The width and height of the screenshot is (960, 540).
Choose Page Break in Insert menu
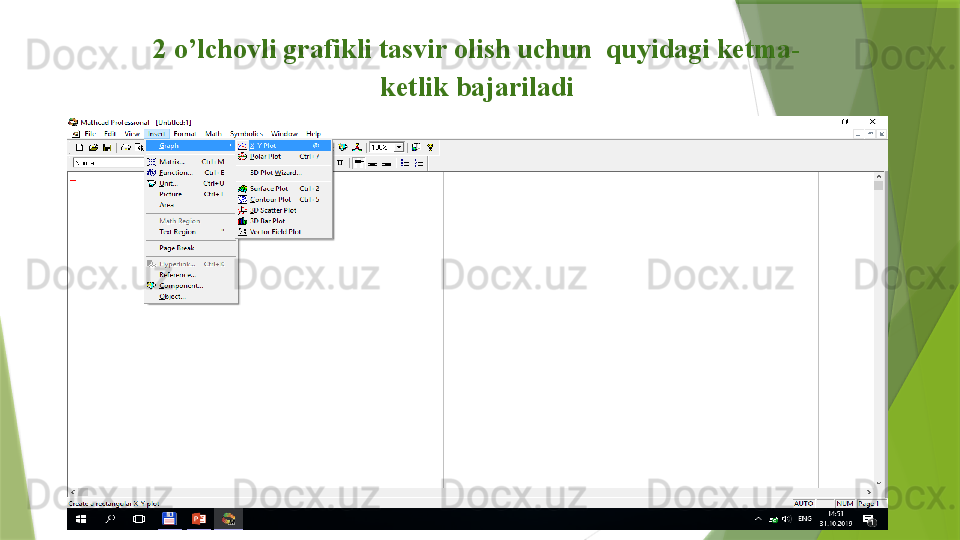(x=177, y=247)
